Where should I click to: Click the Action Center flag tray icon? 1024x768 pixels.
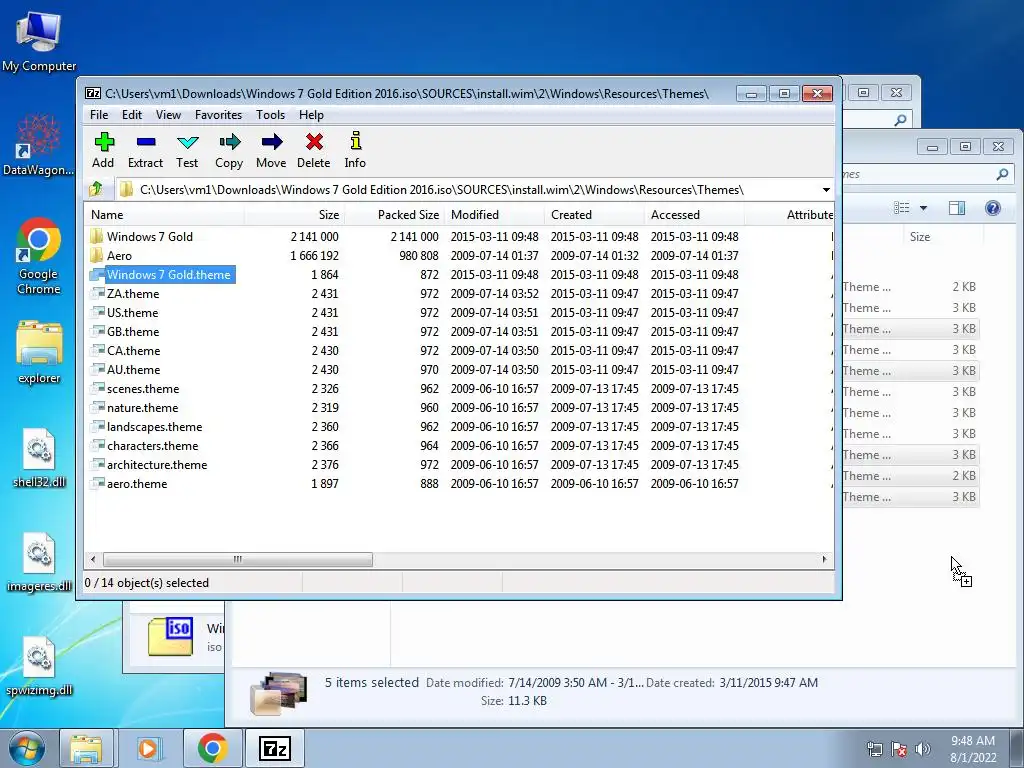click(x=899, y=749)
